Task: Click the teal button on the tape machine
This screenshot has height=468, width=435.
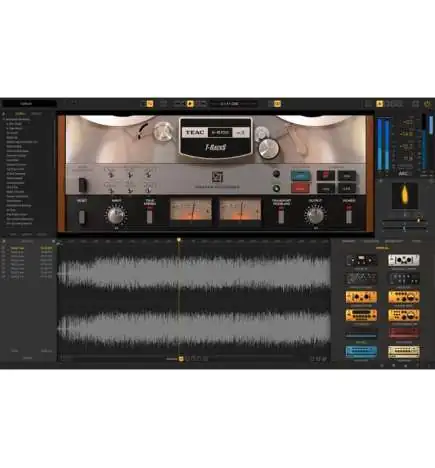Action: pos(300,176)
